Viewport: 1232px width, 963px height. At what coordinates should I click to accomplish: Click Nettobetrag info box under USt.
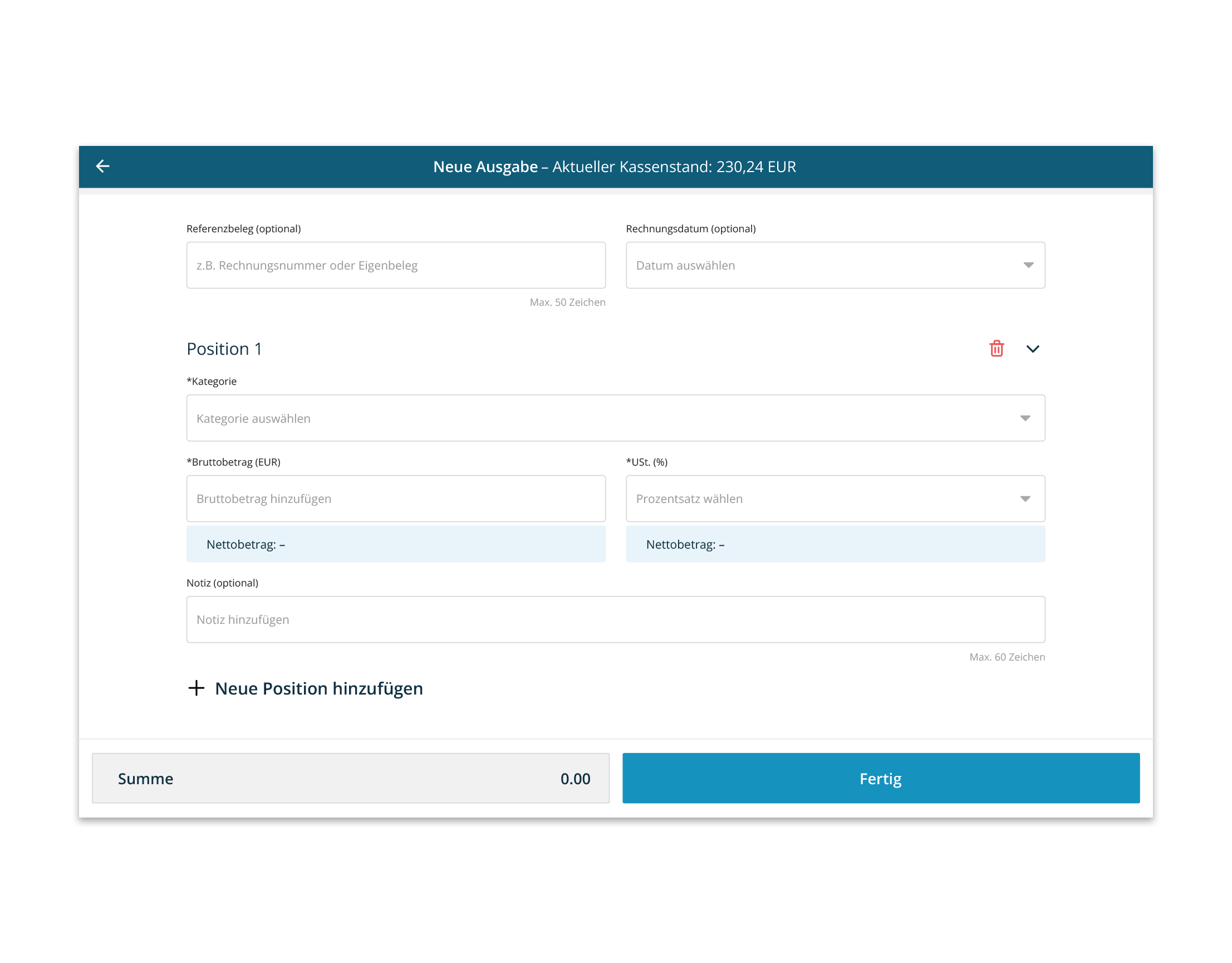835,544
